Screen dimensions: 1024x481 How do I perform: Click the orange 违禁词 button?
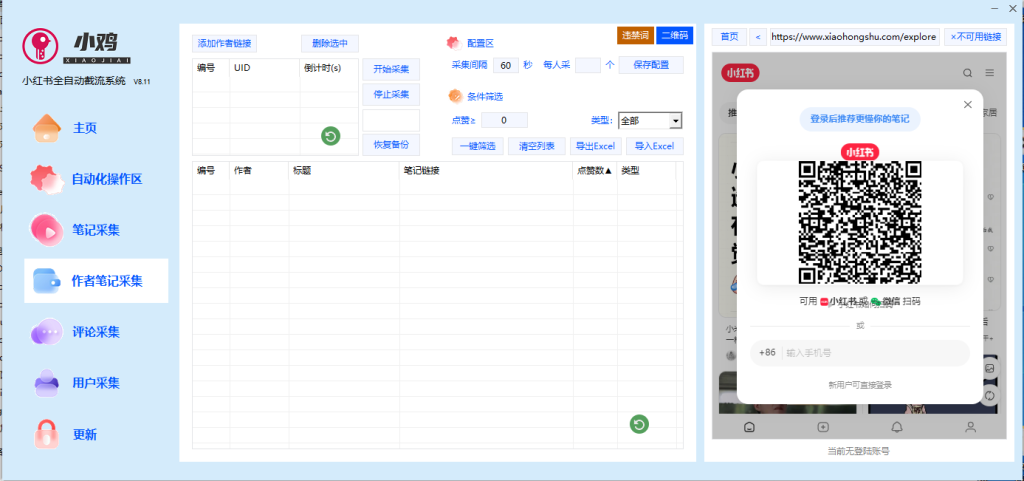635,35
